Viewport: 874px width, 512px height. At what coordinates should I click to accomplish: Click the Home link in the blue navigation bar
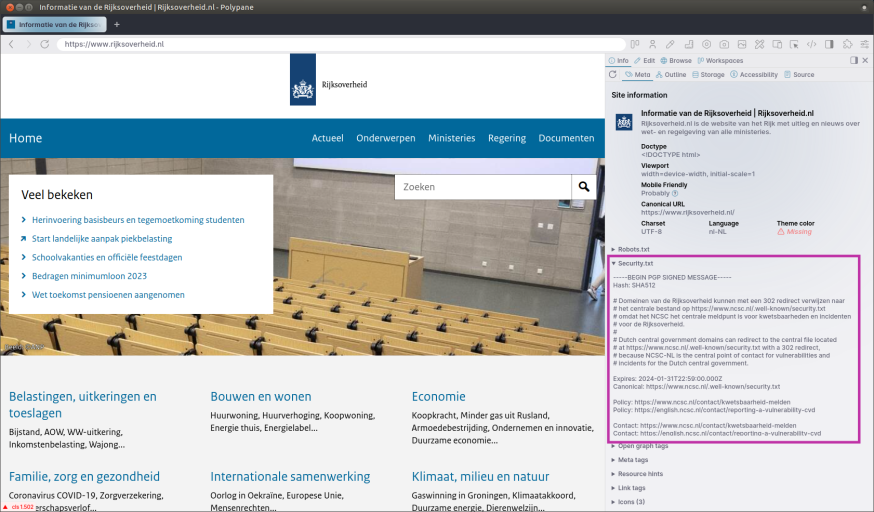[x=25, y=138]
